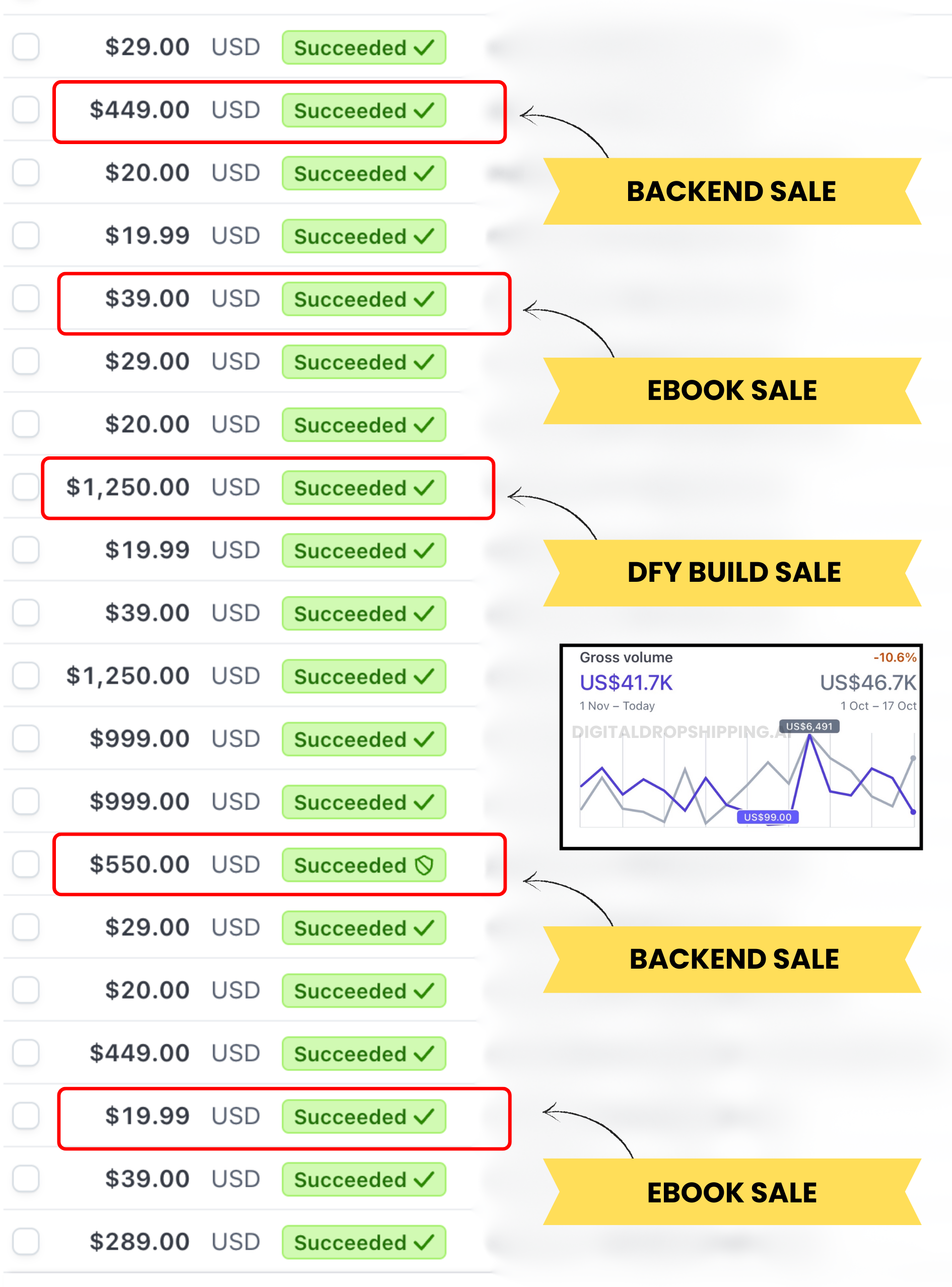The image size is (952, 1287).
Task: Click the US$41.7K gross volume figure
Action: 626,683
